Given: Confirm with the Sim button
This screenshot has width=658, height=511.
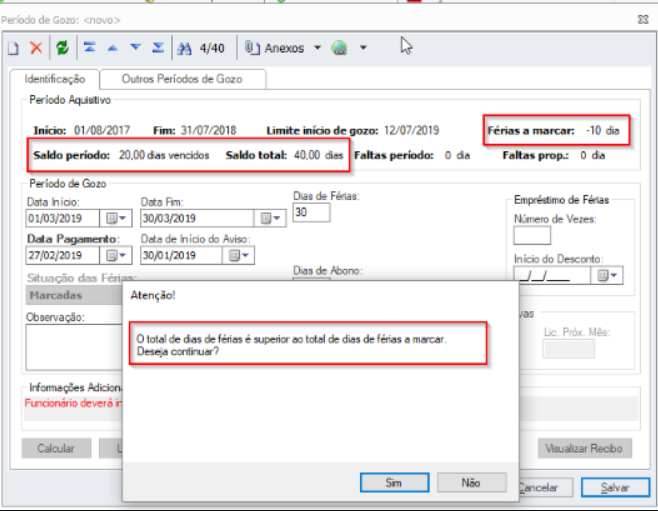Looking at the screenshot, I should tap(394, 482).
